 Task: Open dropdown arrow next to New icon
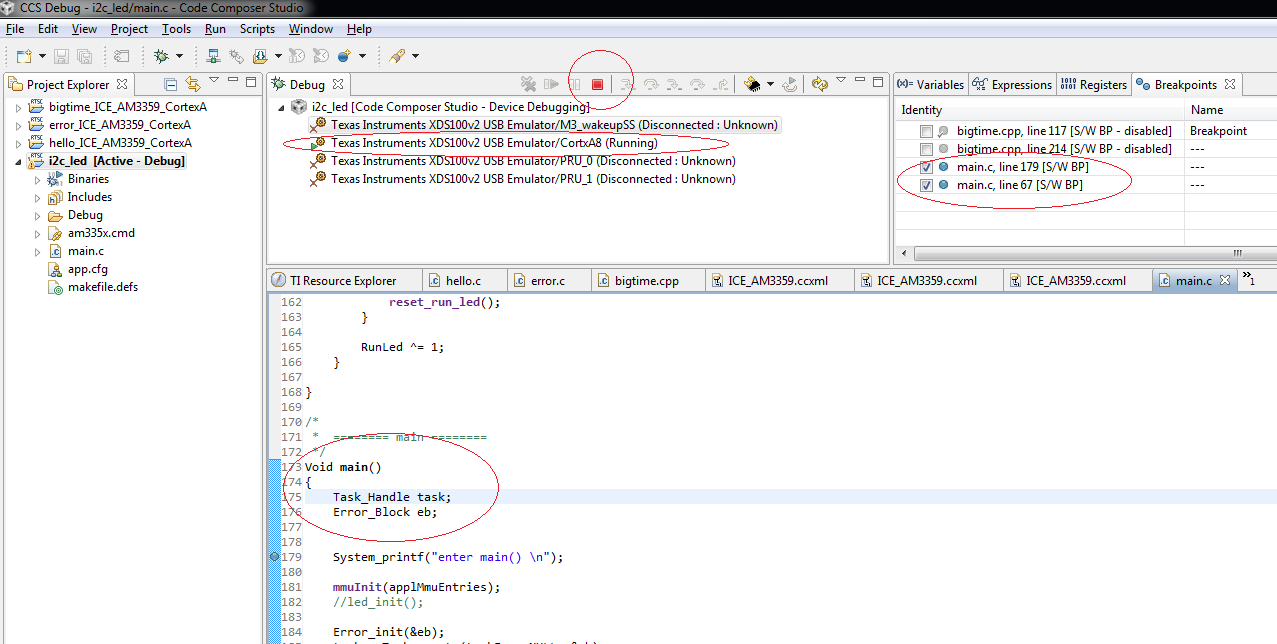click(x=41, y=56)
